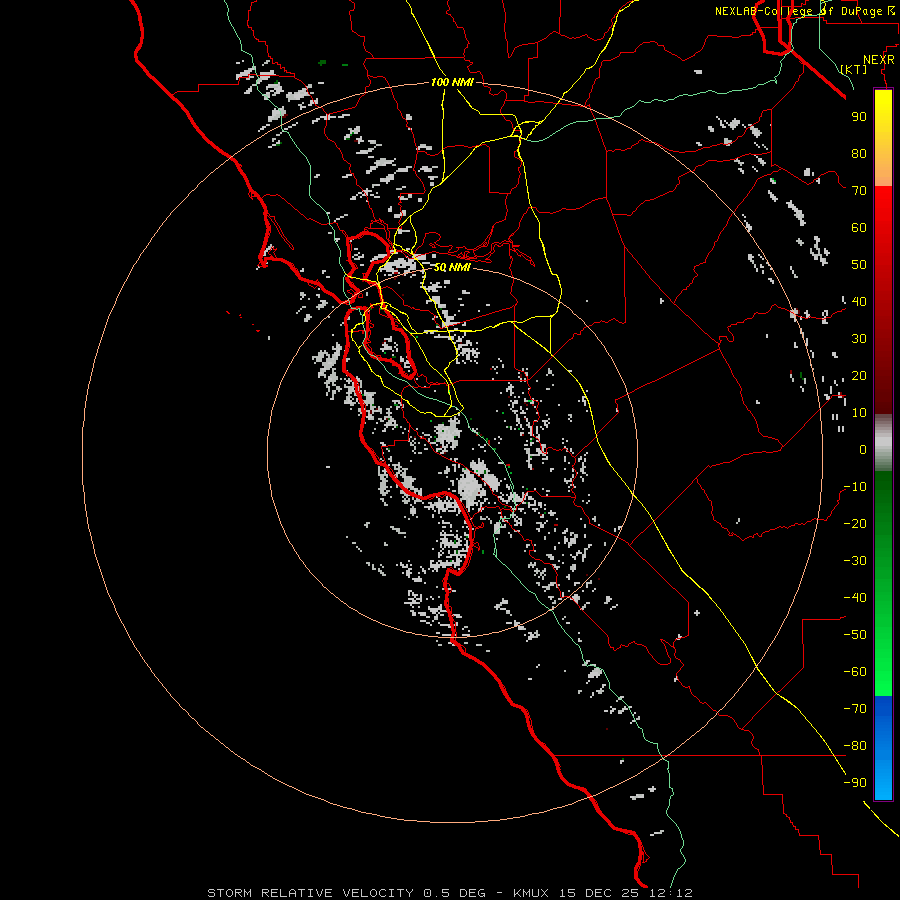The image size is (900, 900).
Task: Click the -60 scale value
Action: (x=855, y=672)
